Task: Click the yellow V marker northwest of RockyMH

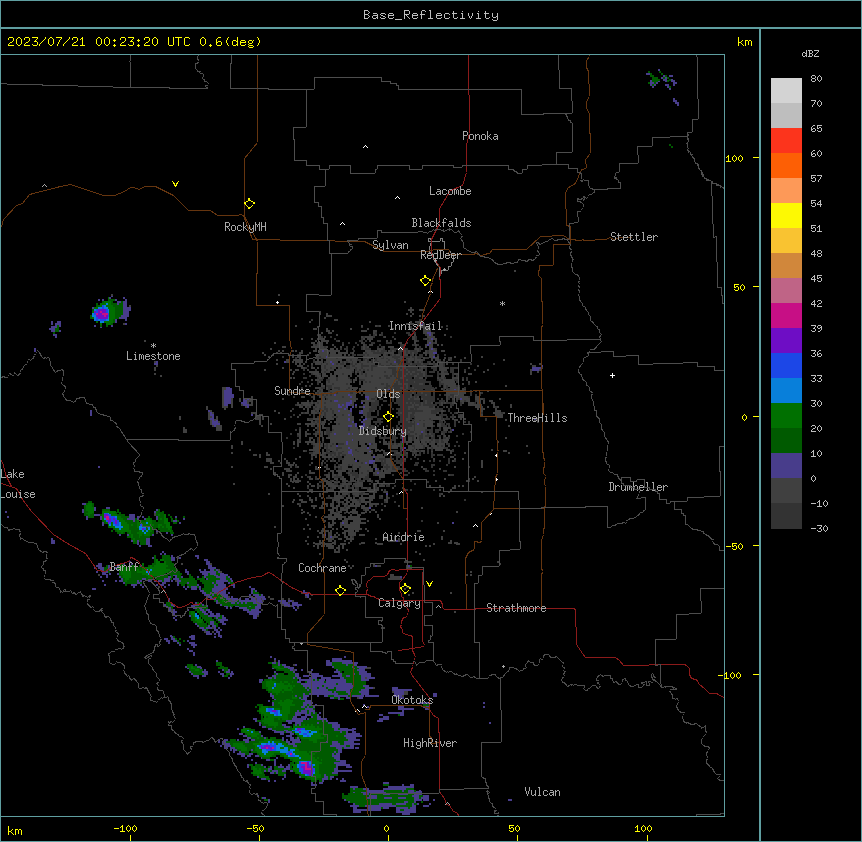Action: coord(175,184)
